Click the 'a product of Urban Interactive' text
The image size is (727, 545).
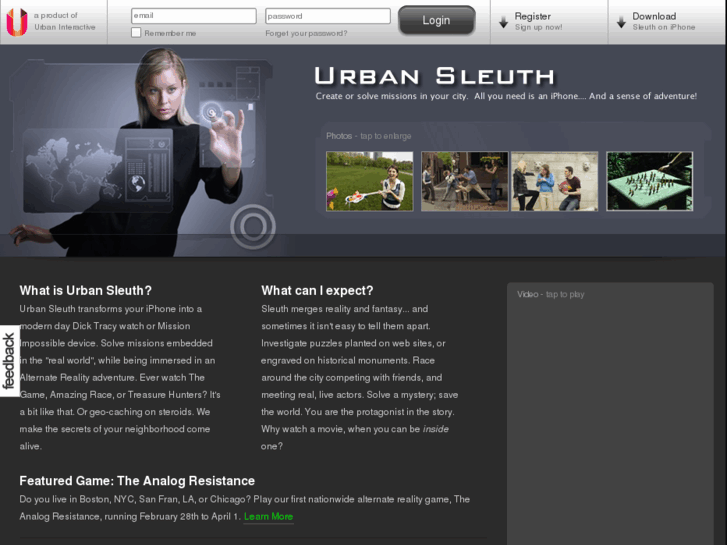[64, 21]
